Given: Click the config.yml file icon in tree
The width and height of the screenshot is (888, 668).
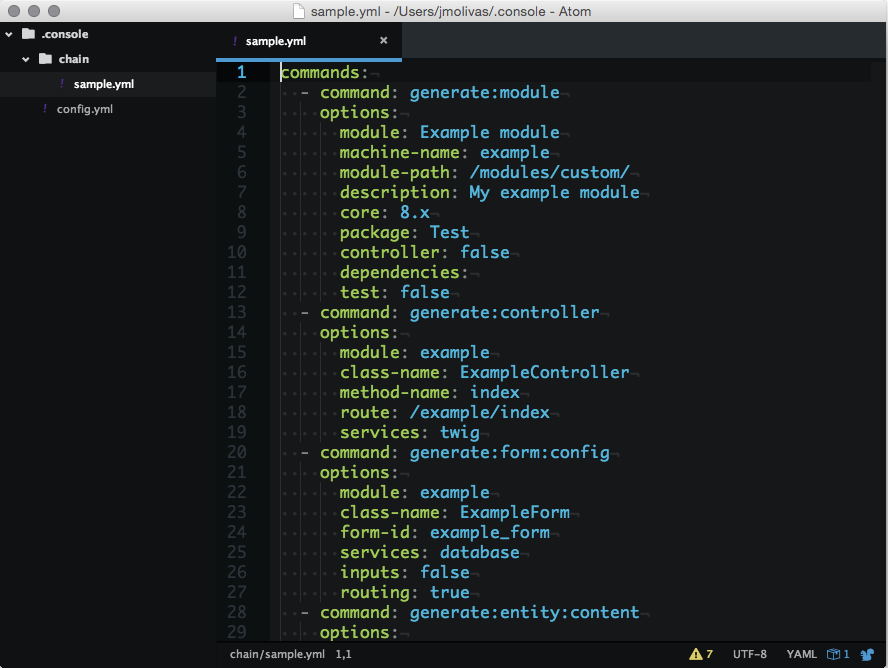Looking at the screenshot, I should click(45, 109).
